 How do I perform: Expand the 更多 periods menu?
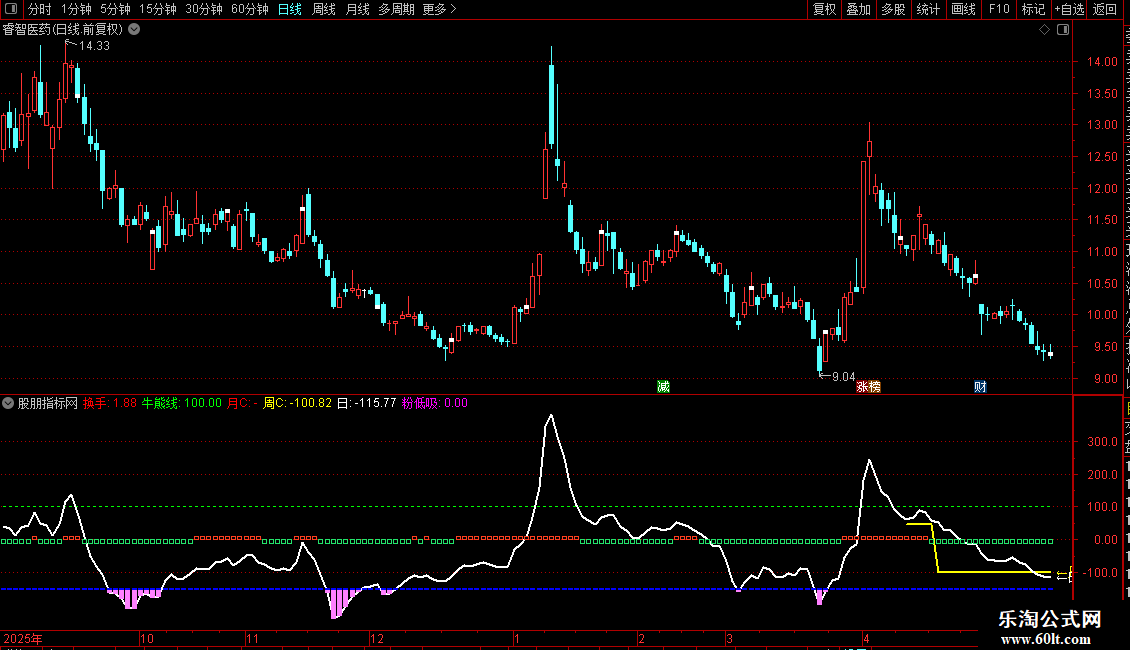pos(439,9)
